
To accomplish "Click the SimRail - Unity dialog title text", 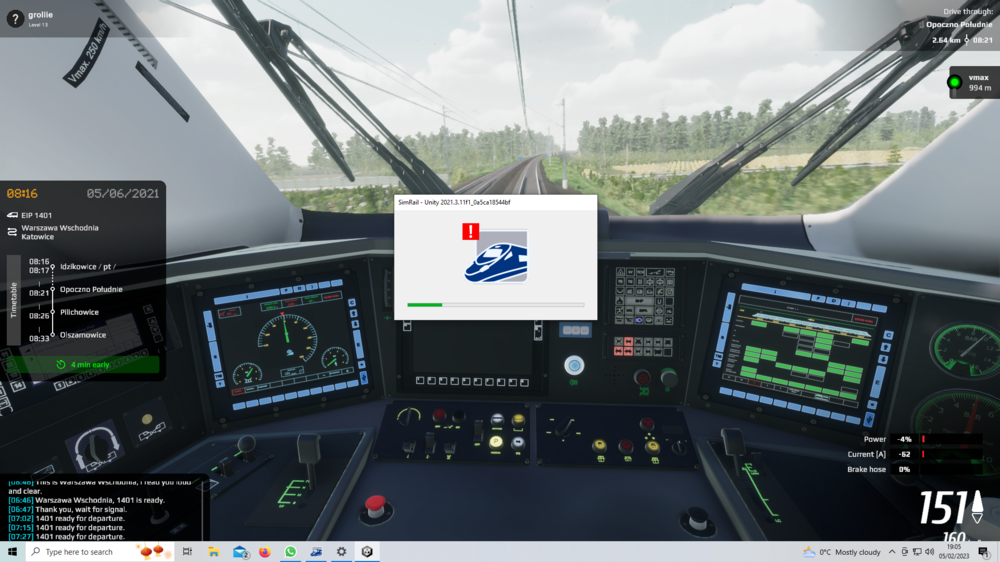I will (454, 202).
